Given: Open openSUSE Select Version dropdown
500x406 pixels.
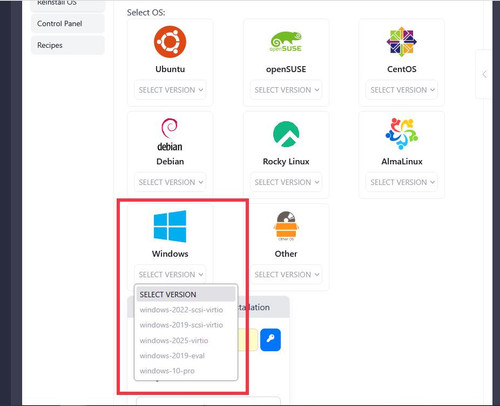Looking at the screenshot, I should coord(286,90).
